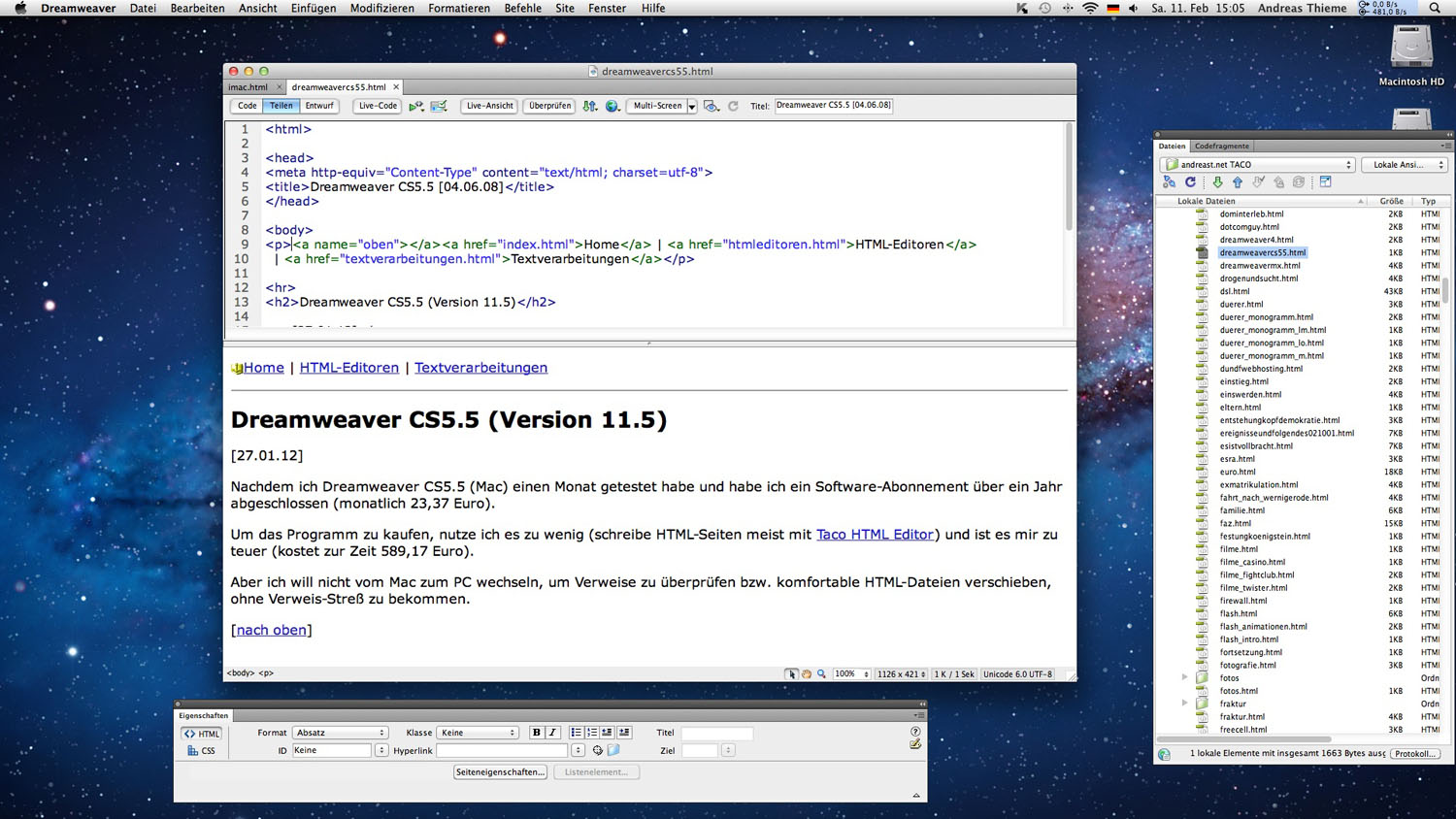
Task: Click the Live-Code options icon with green arrow
Action: pos(415,106)
